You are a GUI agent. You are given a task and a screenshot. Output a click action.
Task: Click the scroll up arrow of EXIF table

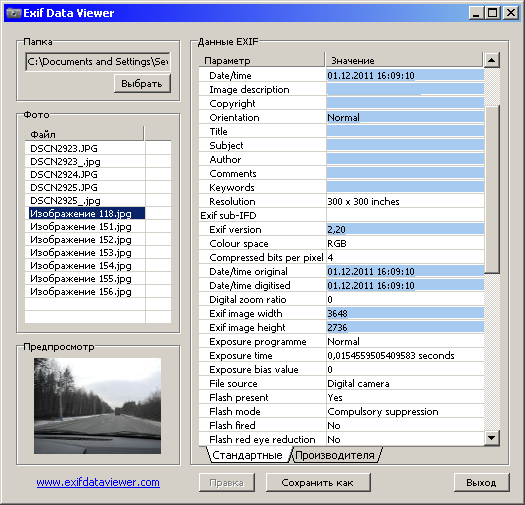(492, 60)
